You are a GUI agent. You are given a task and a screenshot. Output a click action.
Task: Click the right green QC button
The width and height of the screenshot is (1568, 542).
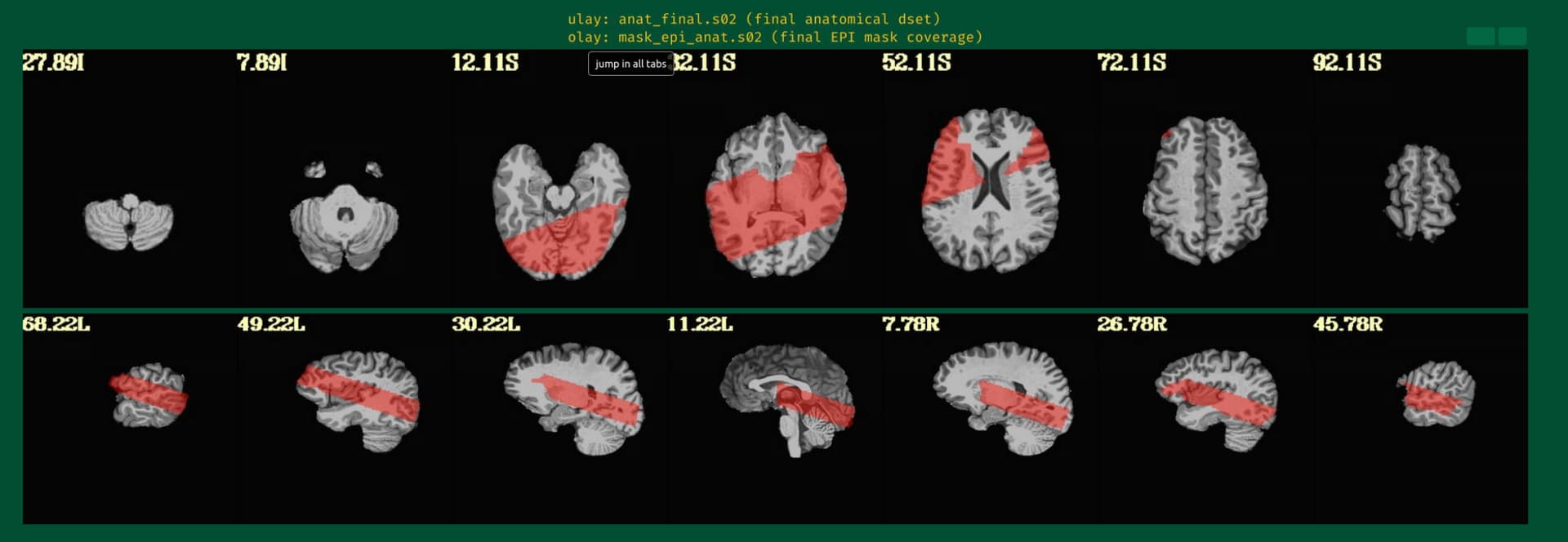point(1512,36)
